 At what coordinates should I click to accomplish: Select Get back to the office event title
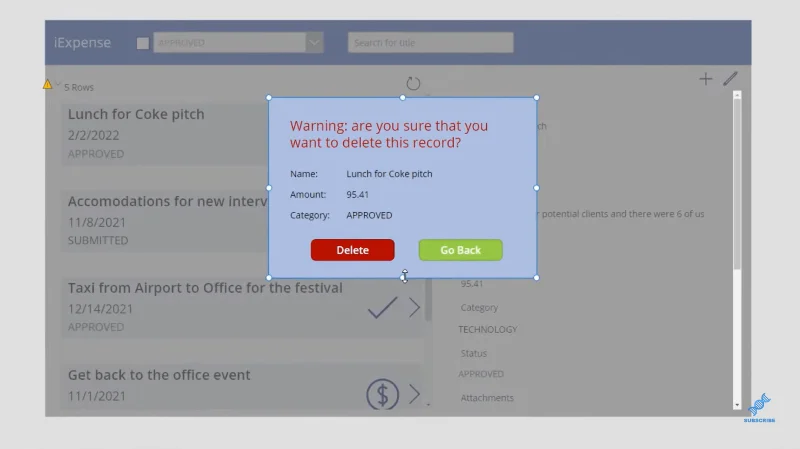pos(159,375)
